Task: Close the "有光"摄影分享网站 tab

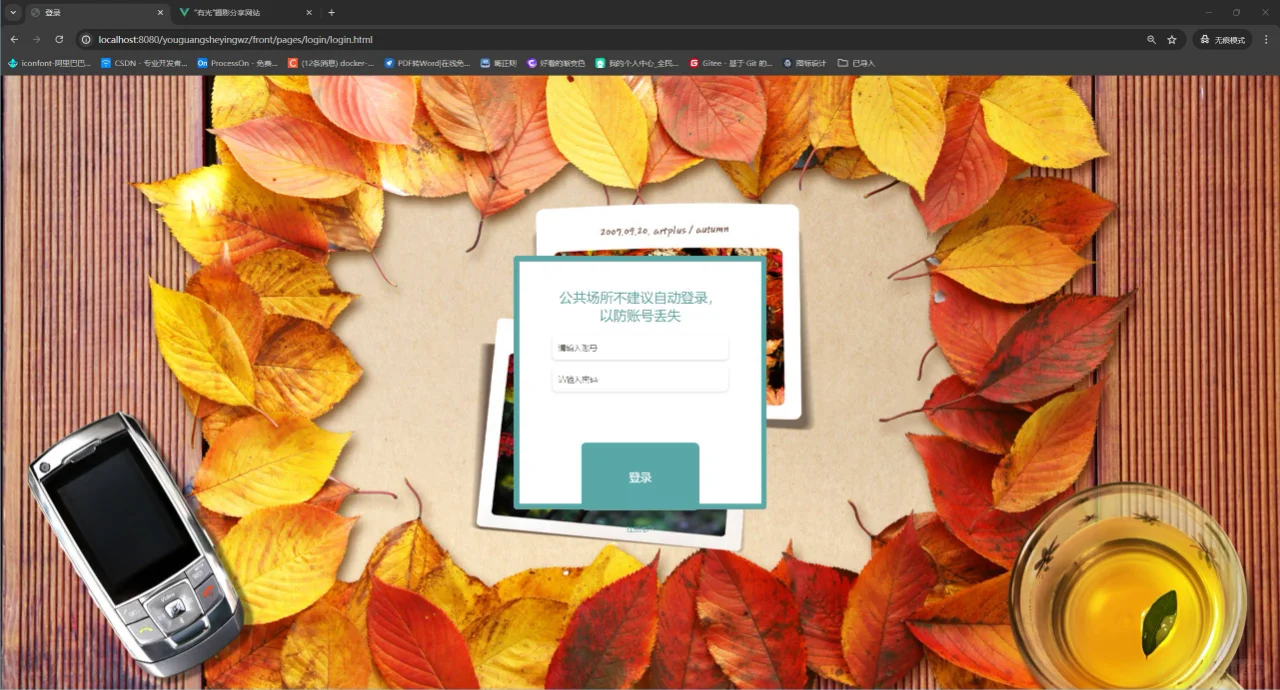Action: [x=309, y=13]
